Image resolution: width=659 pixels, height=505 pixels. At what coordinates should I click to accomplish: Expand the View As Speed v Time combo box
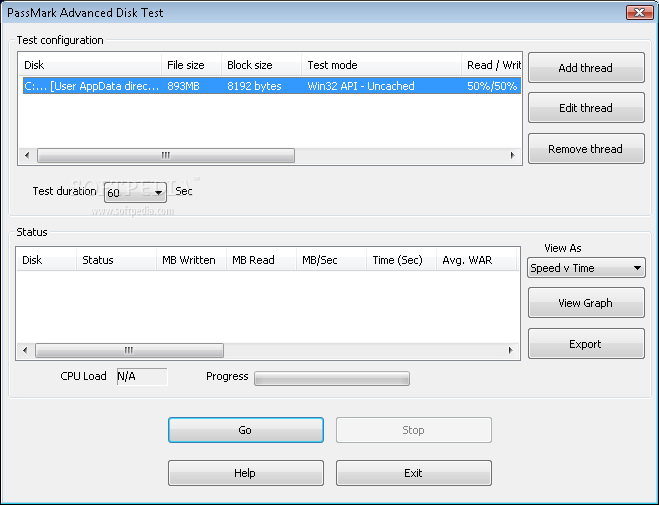pyautogui.click(x=586, y=268)
